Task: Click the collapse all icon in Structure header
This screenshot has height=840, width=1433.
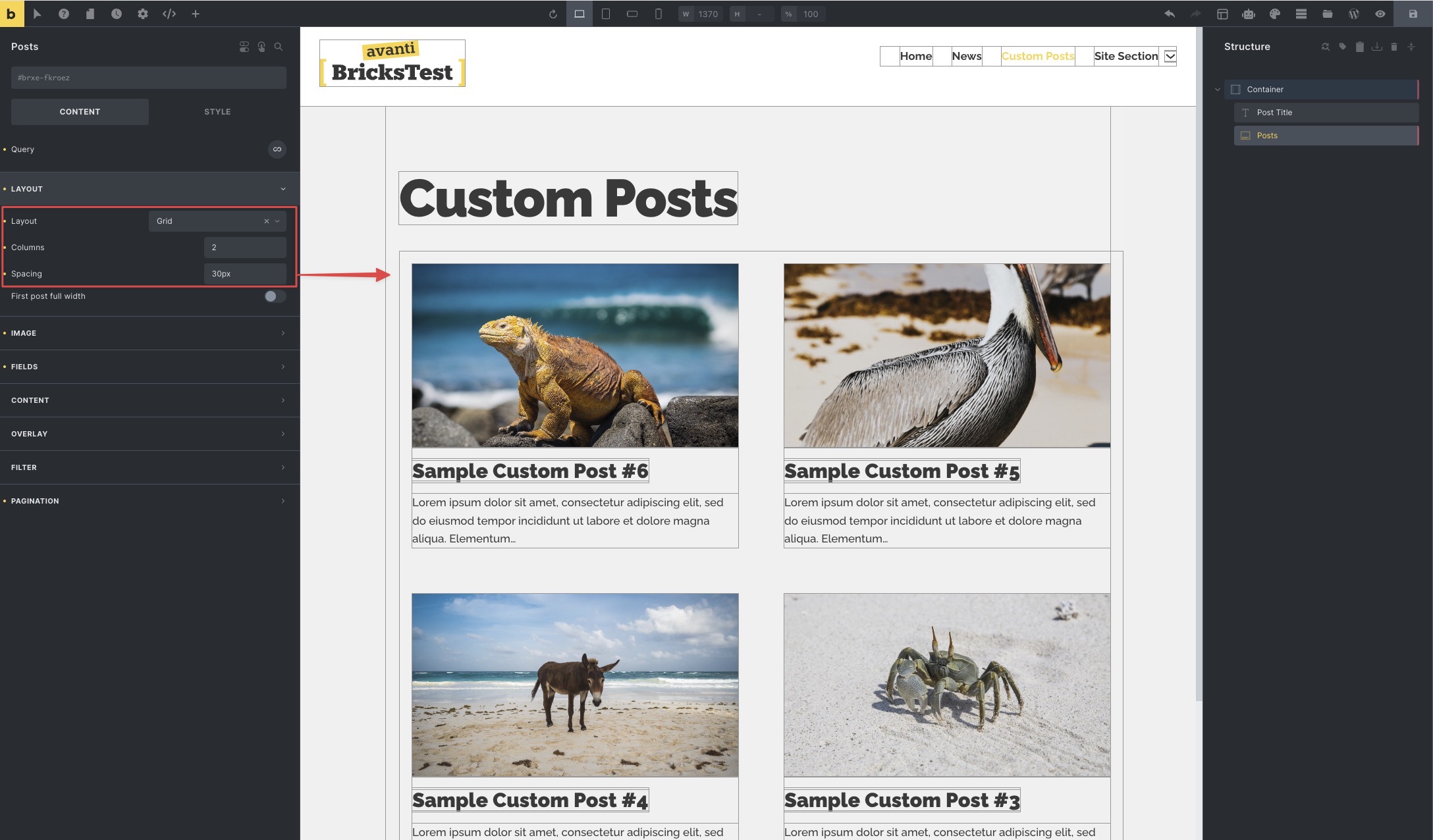Action: (1411, 47)
